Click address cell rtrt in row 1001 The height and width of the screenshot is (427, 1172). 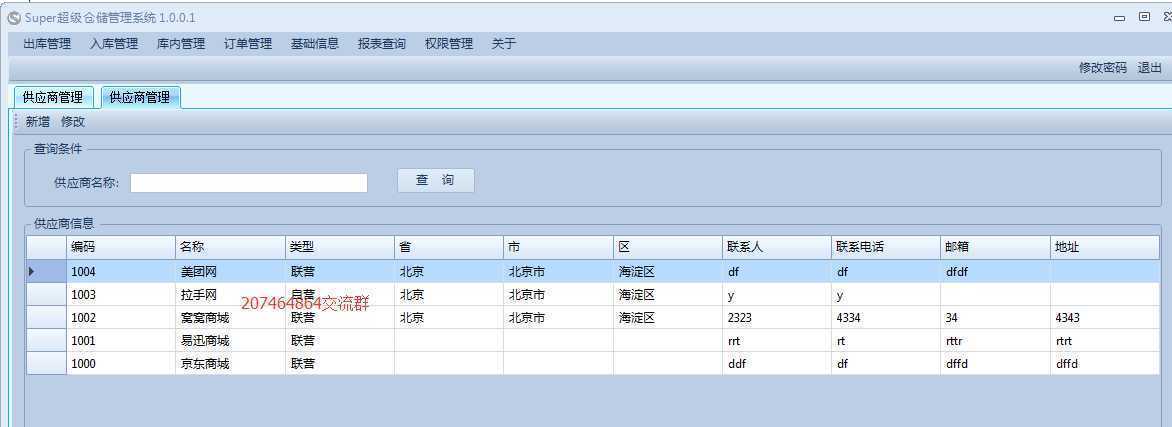click(1105, 341)
